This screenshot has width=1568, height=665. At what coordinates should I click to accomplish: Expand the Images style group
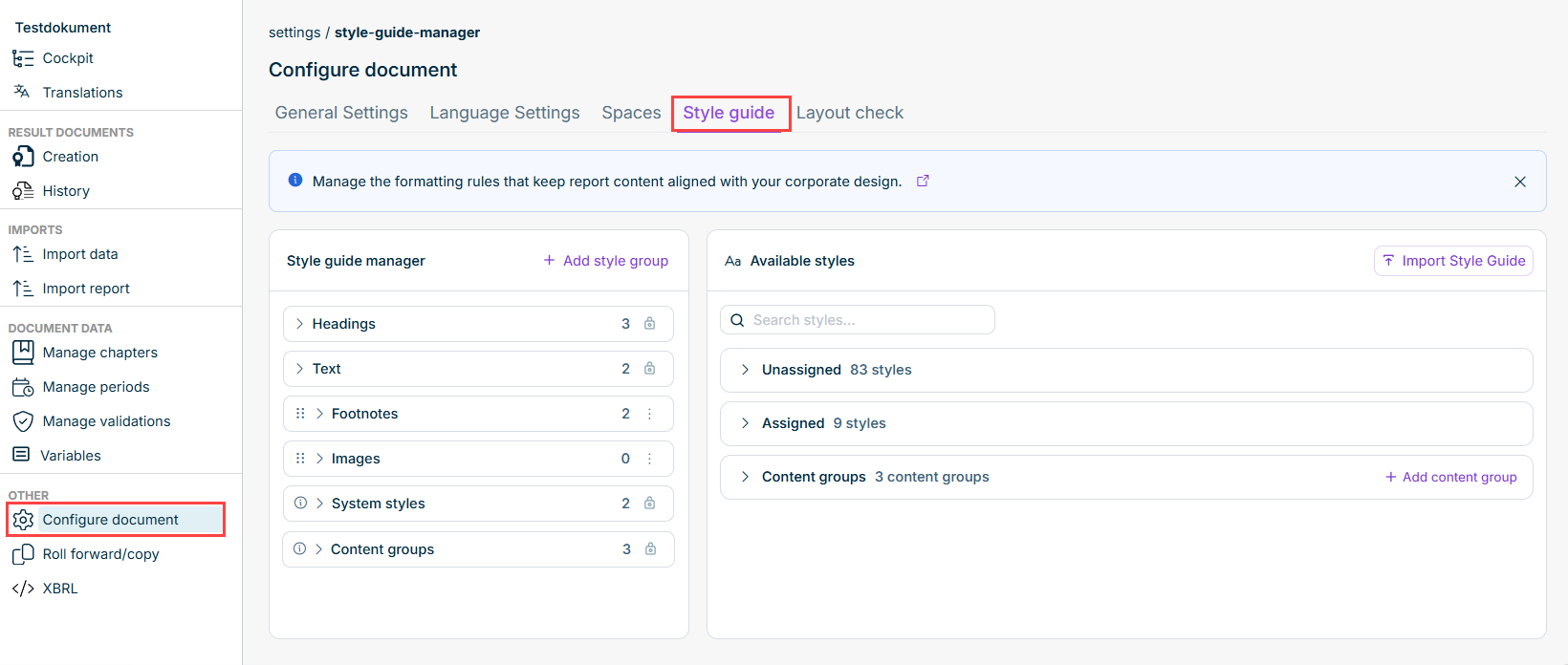coord(319,459)
